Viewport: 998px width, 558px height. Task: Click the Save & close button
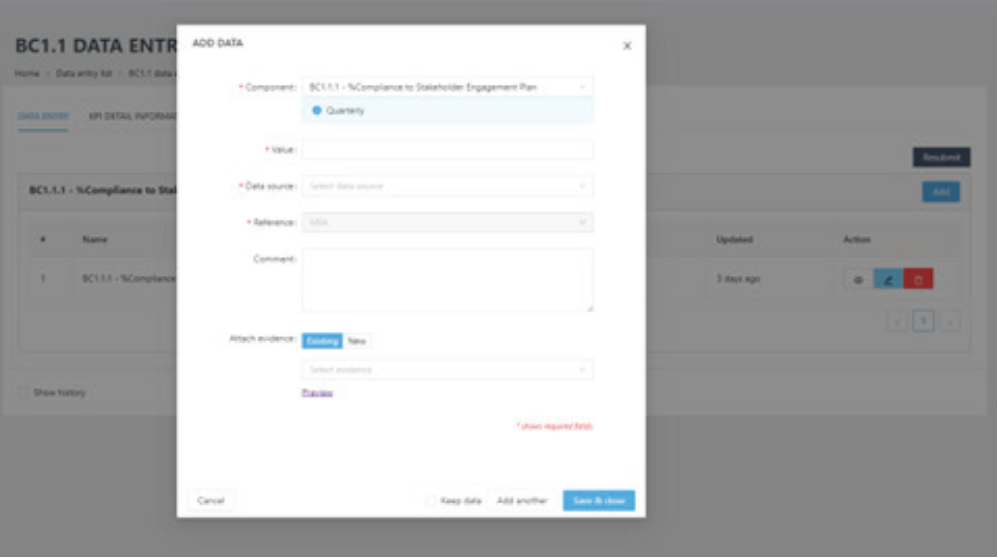tap(598, 501)
